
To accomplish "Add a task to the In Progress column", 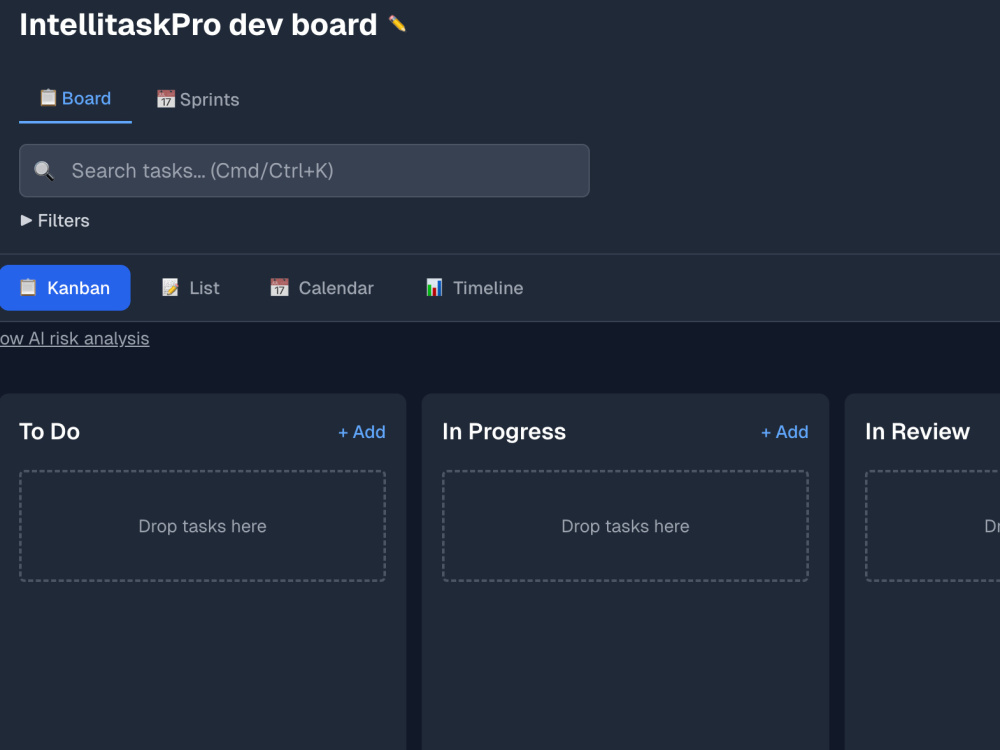I will pos(784,432).
